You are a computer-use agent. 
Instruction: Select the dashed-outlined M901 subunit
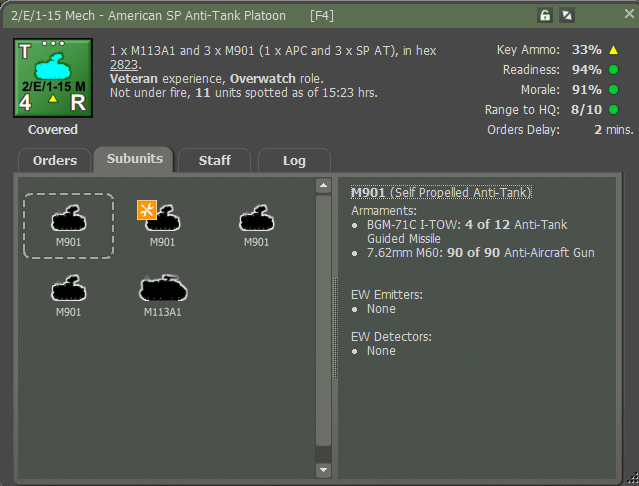(x=68, y=226)
